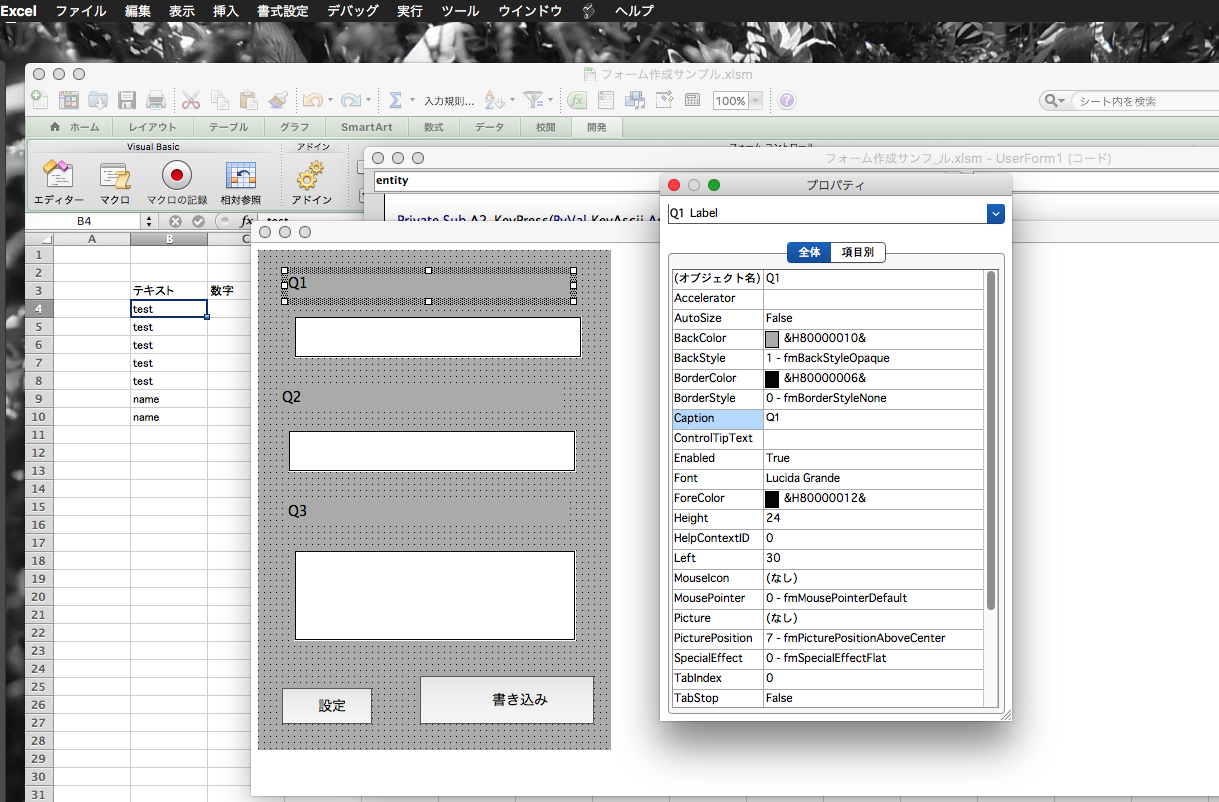Open the Undo history dropdown arrow
This screenshot has width=1219, height=802.
pyautogui.click(x=330, y=101)
